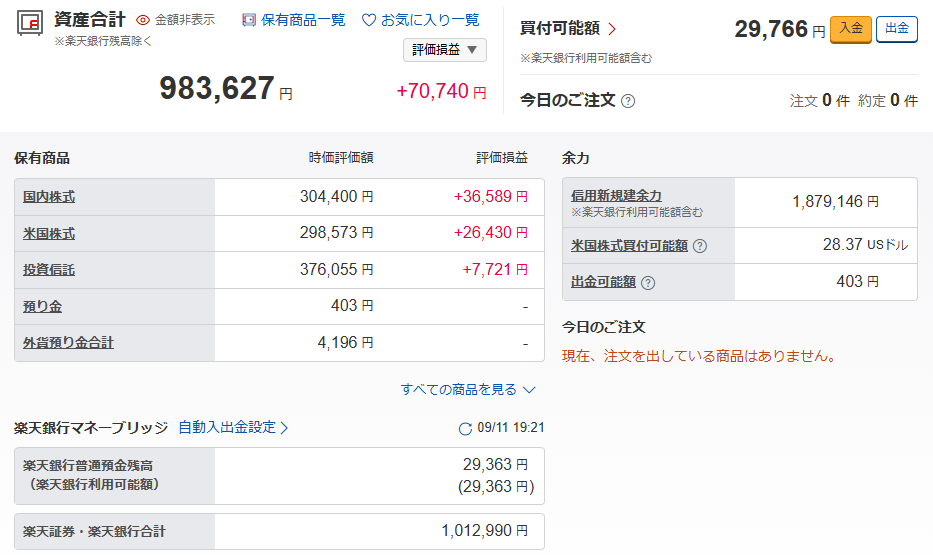Select 国内株式 gain +36,589 円
Image resolution: width=933 pixels, height=555 pixels.
(490, 196)
